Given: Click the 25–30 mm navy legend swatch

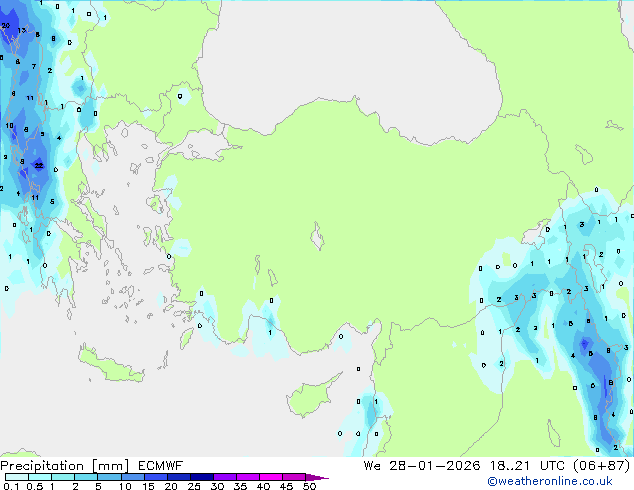Looking at the screenshot, I should [x=201, y=477].
